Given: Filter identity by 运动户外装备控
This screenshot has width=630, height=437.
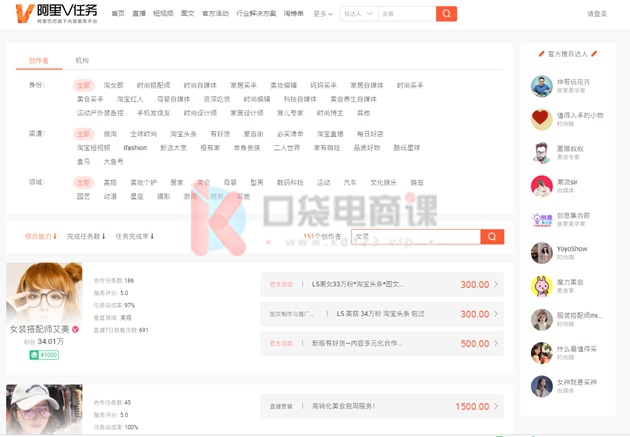Looking at the screenshot, I should (100, 113).
